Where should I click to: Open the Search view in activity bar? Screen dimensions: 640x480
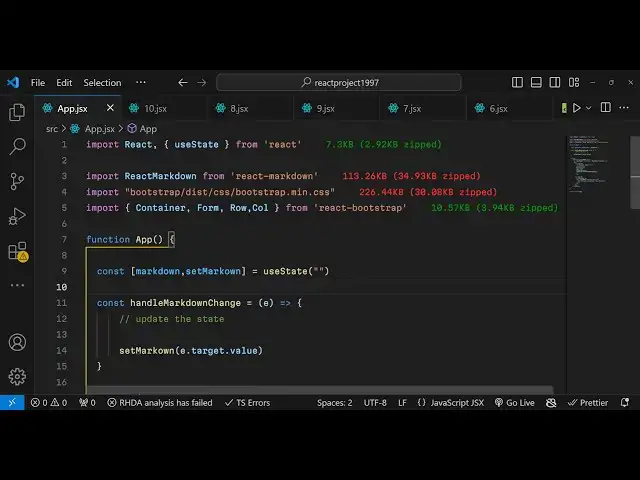point(17,146)
